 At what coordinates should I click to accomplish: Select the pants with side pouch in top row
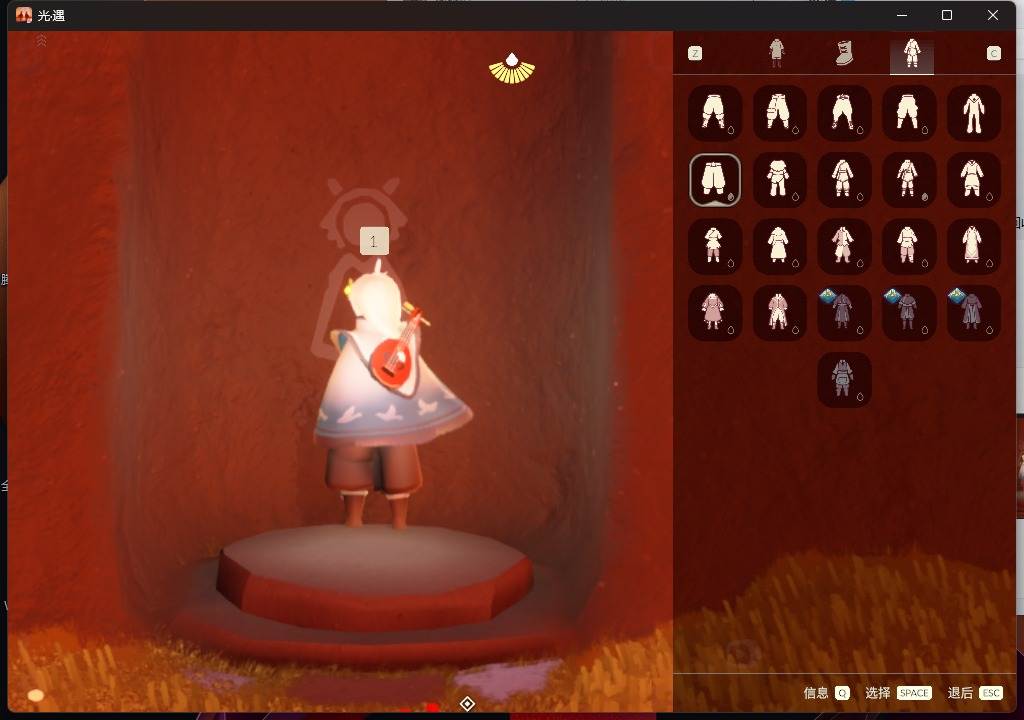(779, 113)
